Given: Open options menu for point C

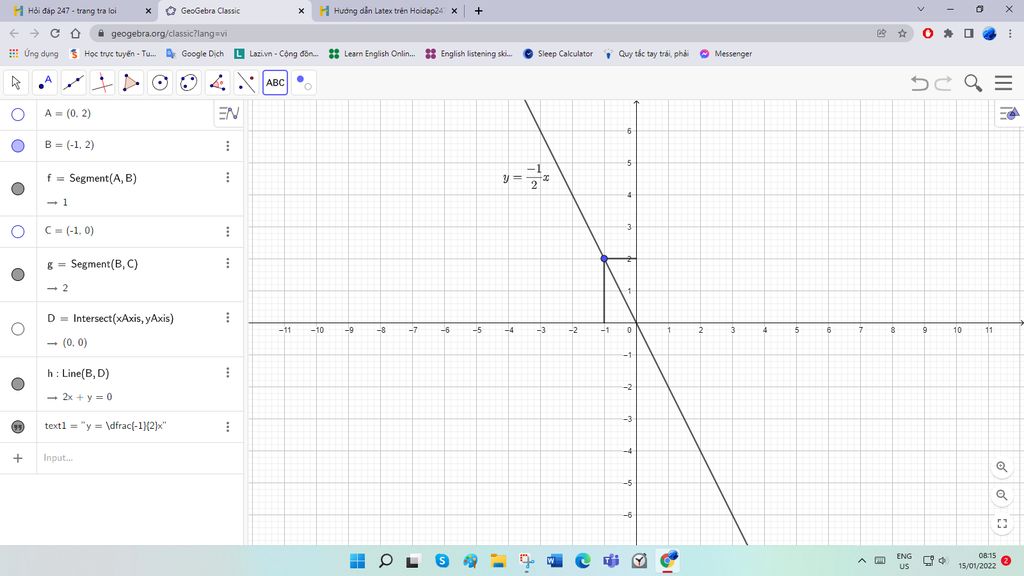Looking at the screenshot, I should pos(227,231).
